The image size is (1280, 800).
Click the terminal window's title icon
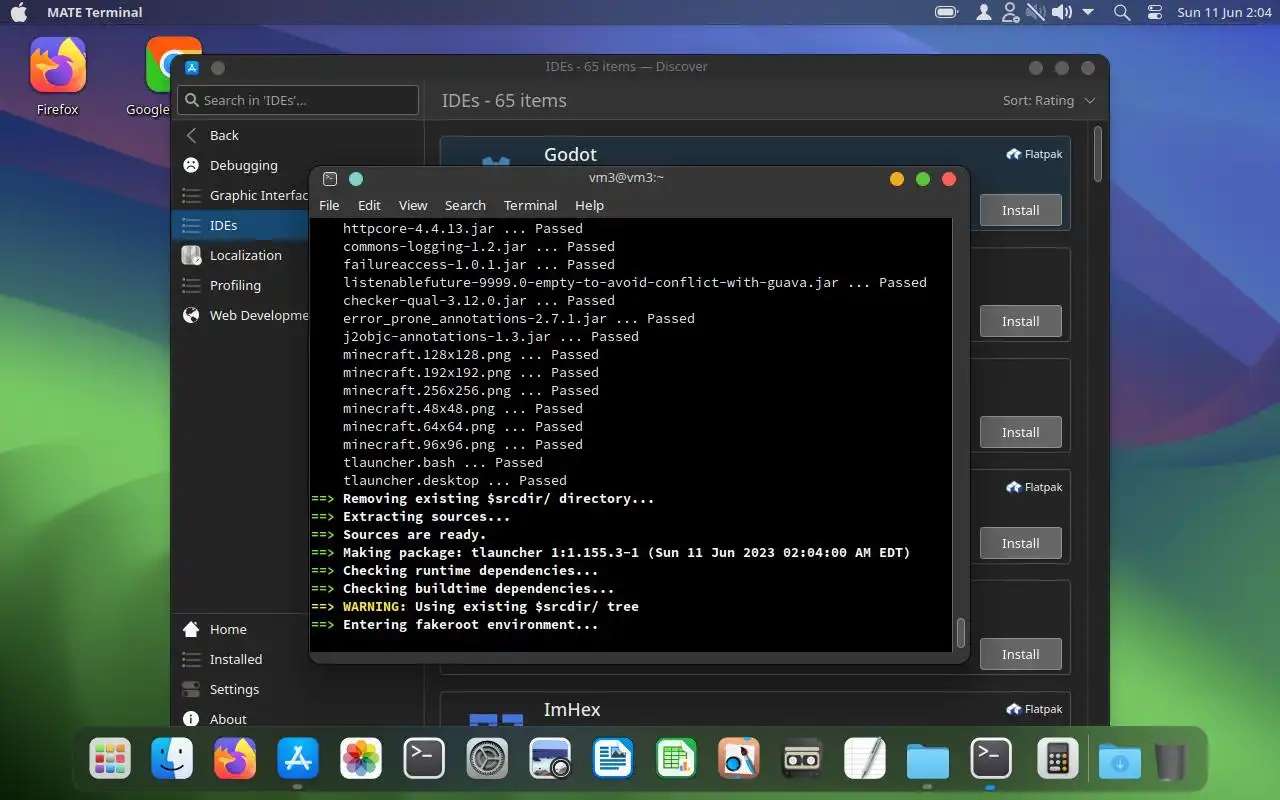[x=330, y=179]
